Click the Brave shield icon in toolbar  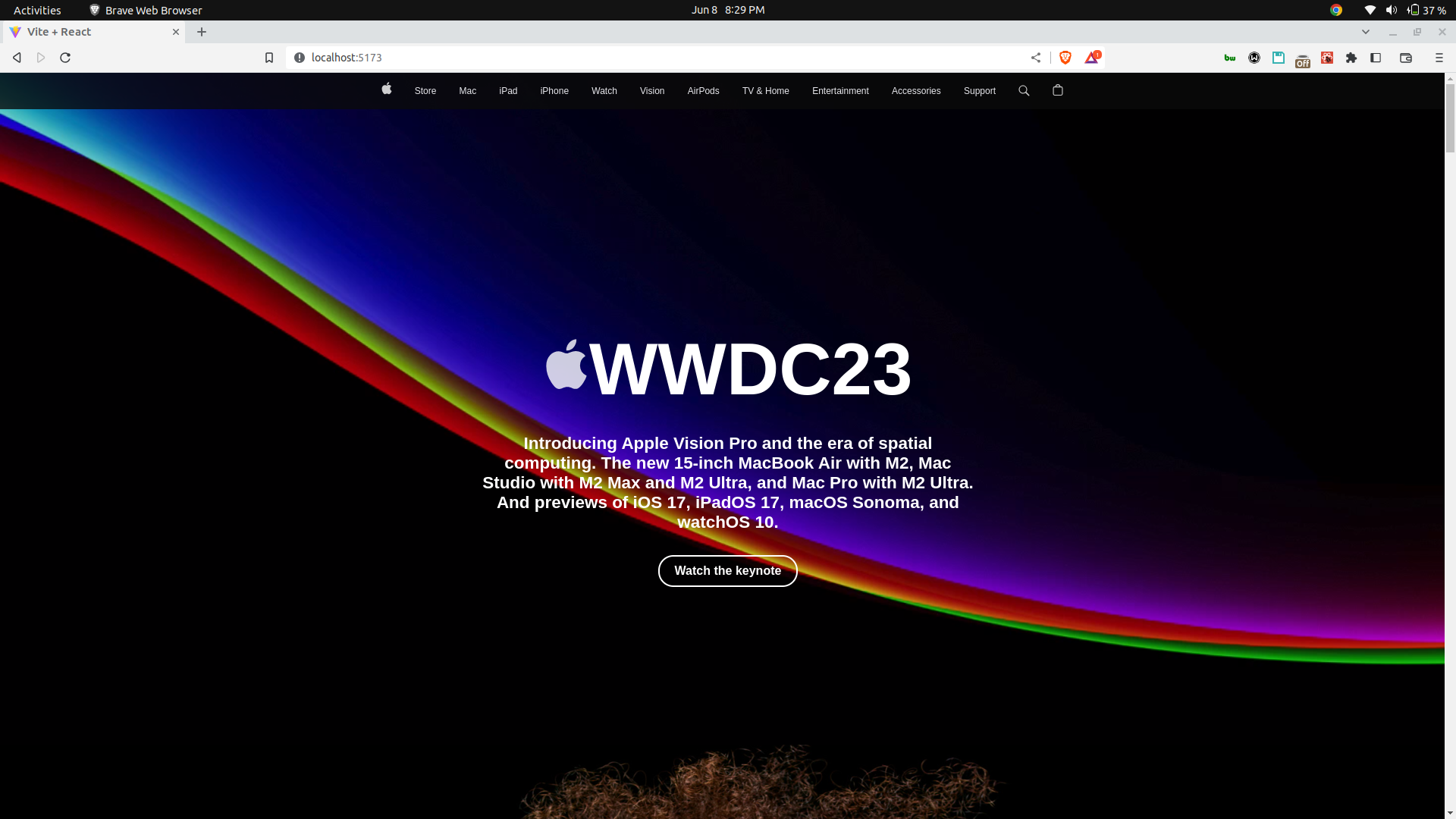tap(1065, 57)
